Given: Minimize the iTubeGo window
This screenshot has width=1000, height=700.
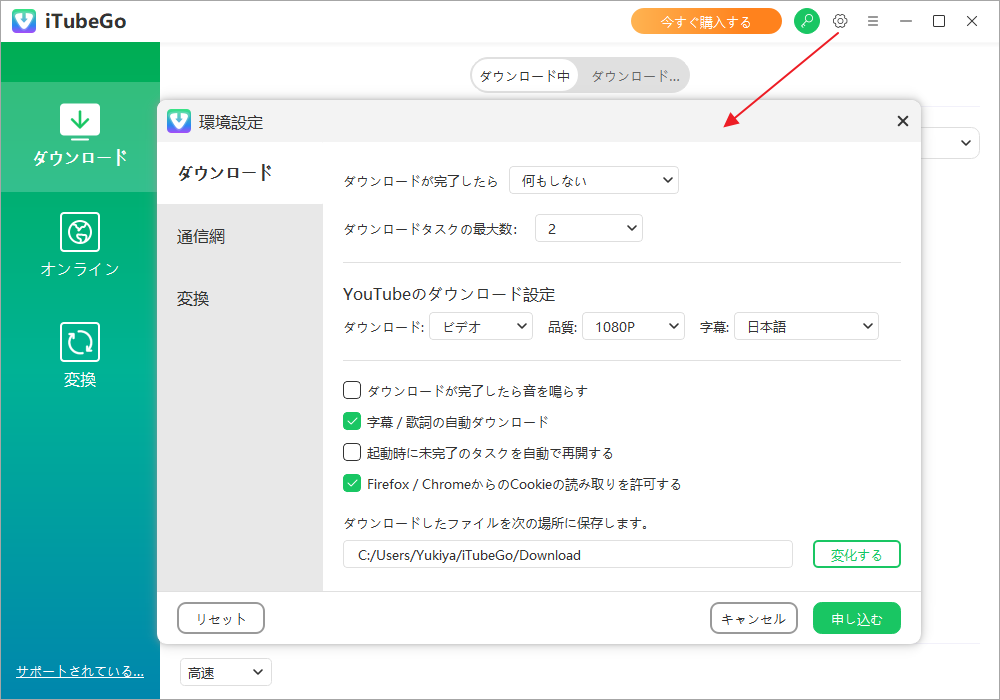Looking at the screenshot, I should point(906,21).
